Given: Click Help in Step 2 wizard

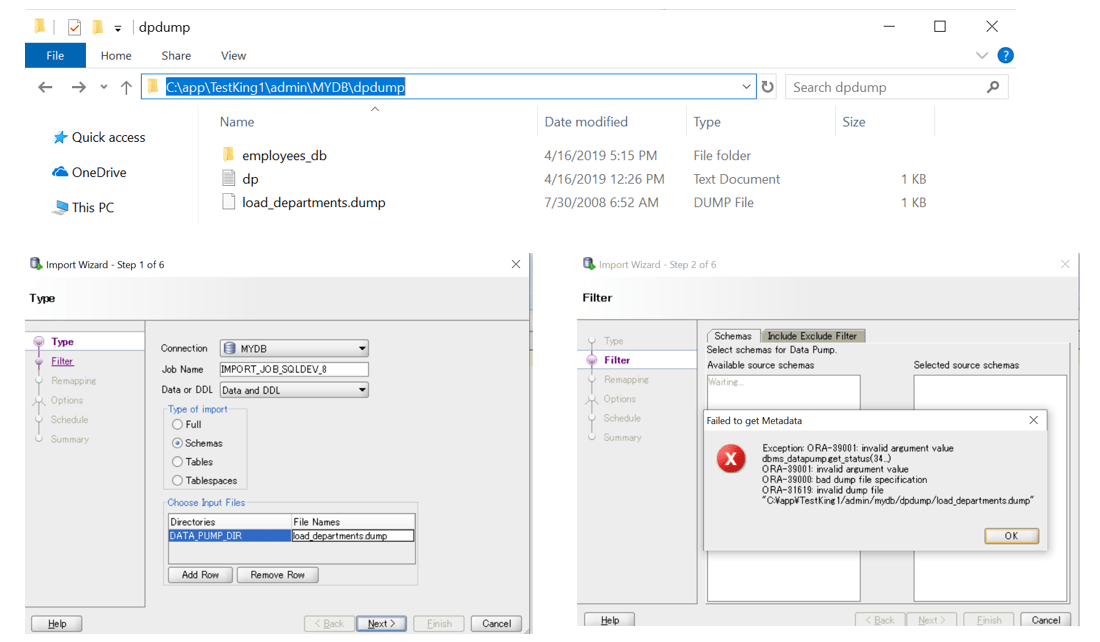Looking at the screenshot, I should (610, 620).
